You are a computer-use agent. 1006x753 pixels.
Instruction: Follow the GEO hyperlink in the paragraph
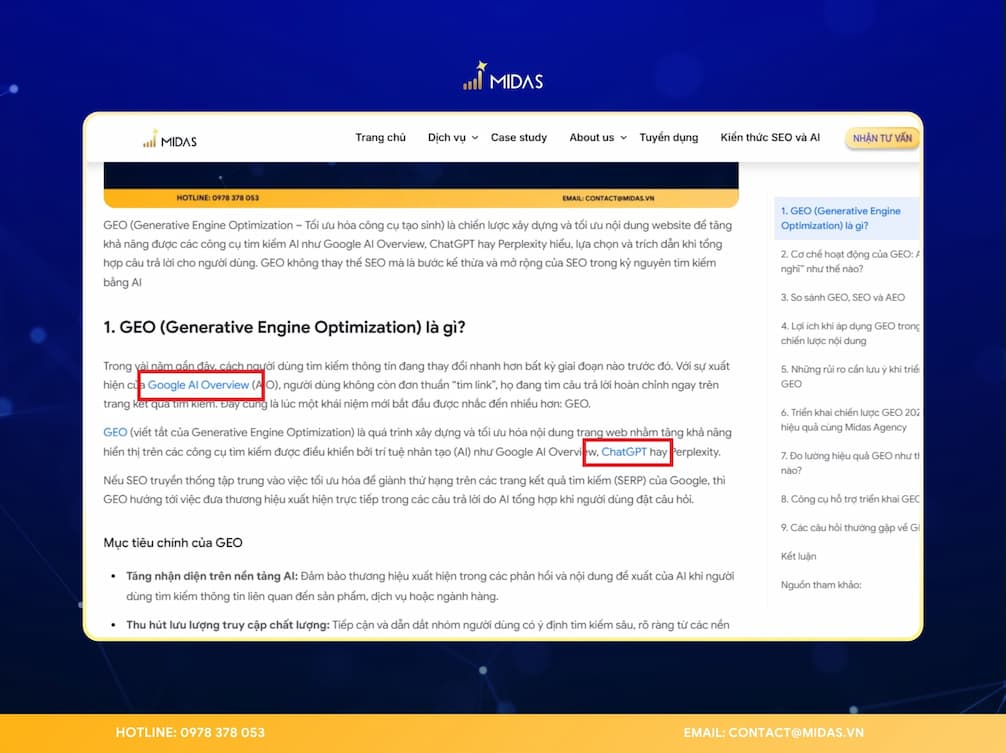[115, 432]
